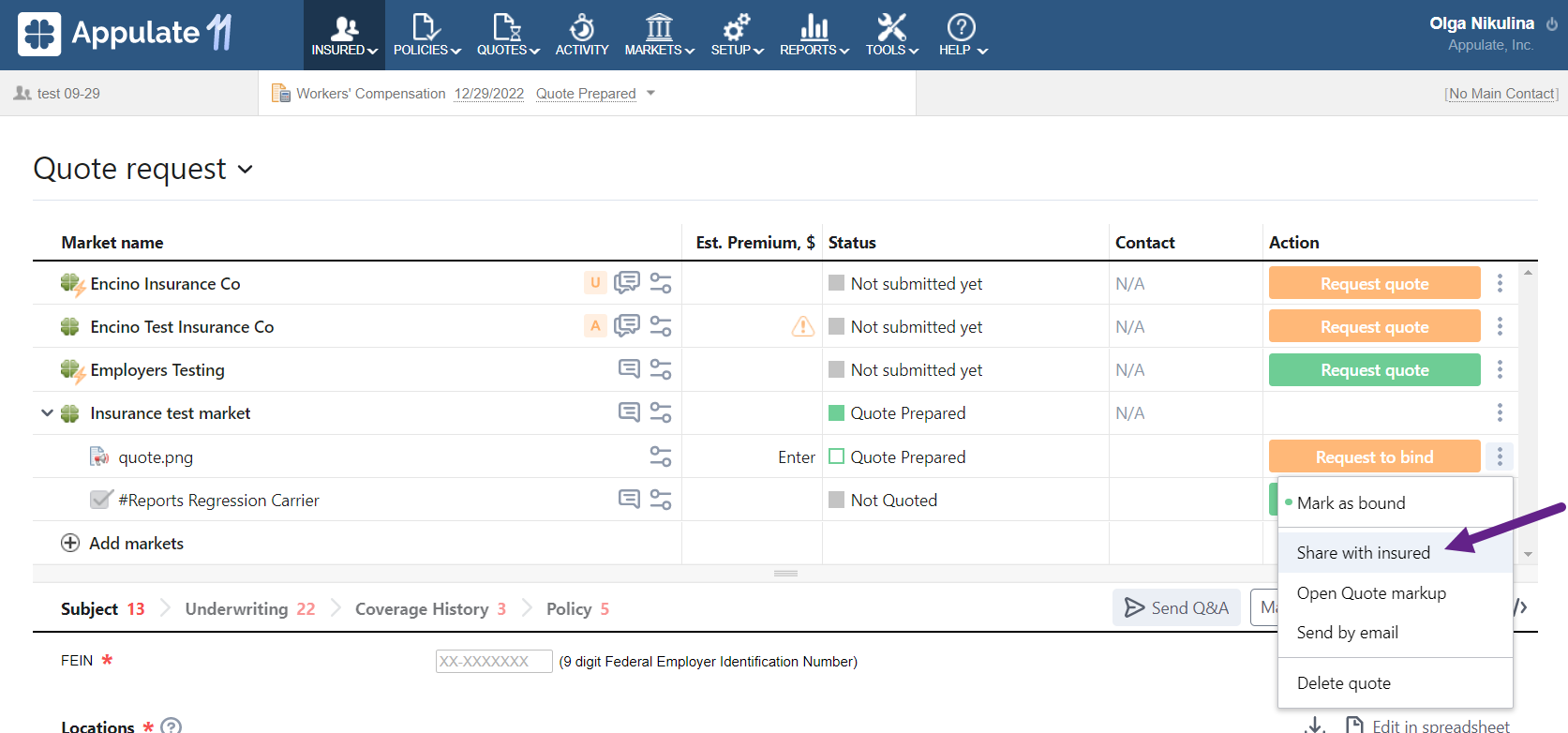The width and height of the screenshot is (1568, 733).
Task: Open messages for Encino Insurance Co
Action: 627,282
